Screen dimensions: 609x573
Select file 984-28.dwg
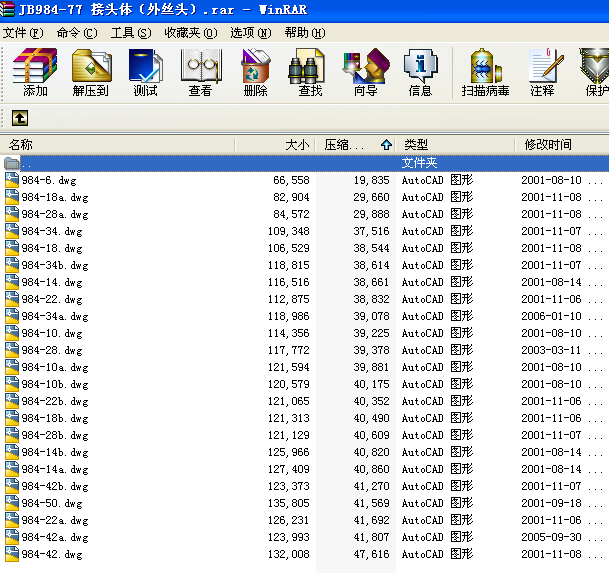pyautogui.click(x=52, y=350)
